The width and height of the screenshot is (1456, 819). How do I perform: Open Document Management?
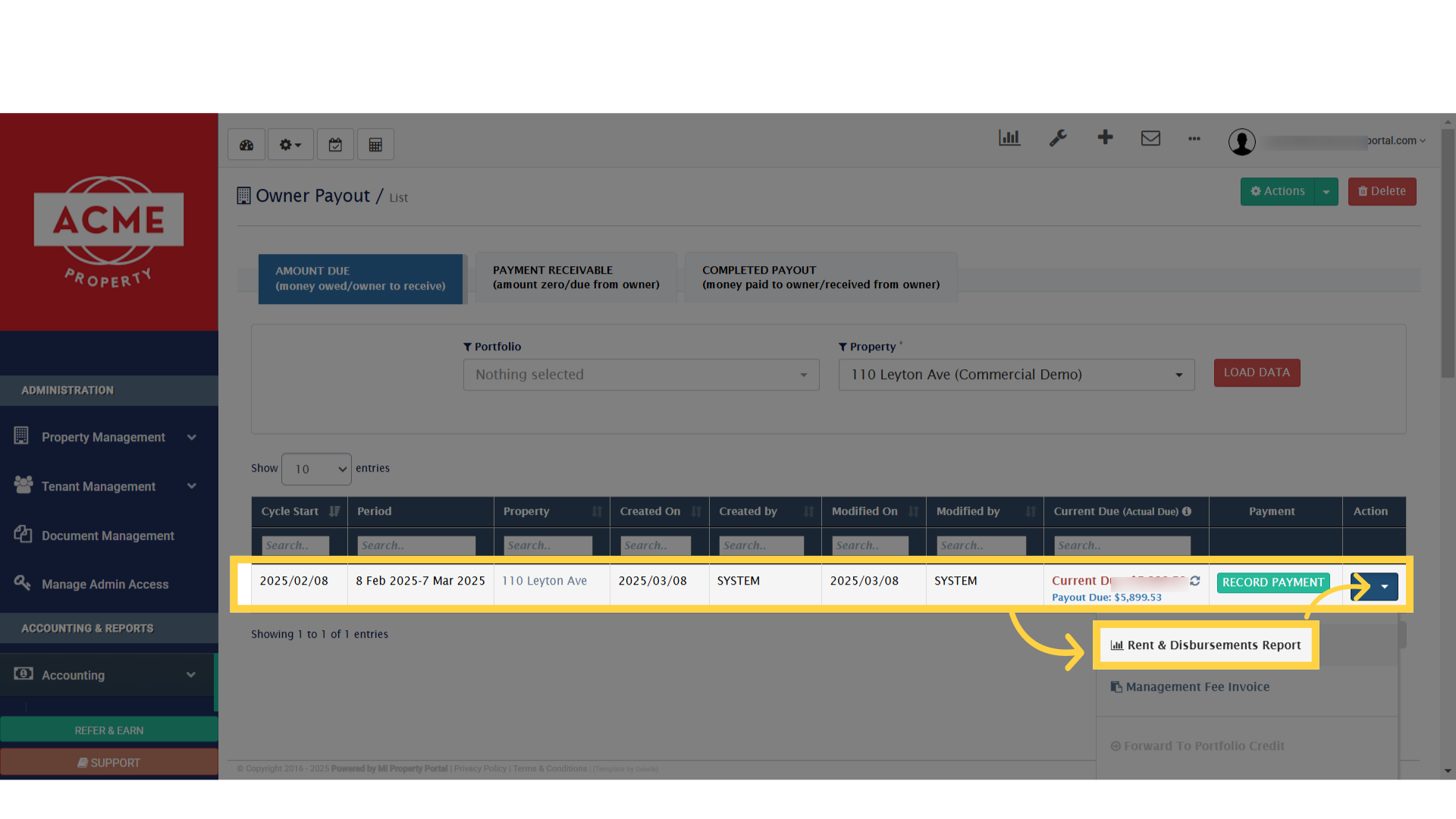point(109,535)
